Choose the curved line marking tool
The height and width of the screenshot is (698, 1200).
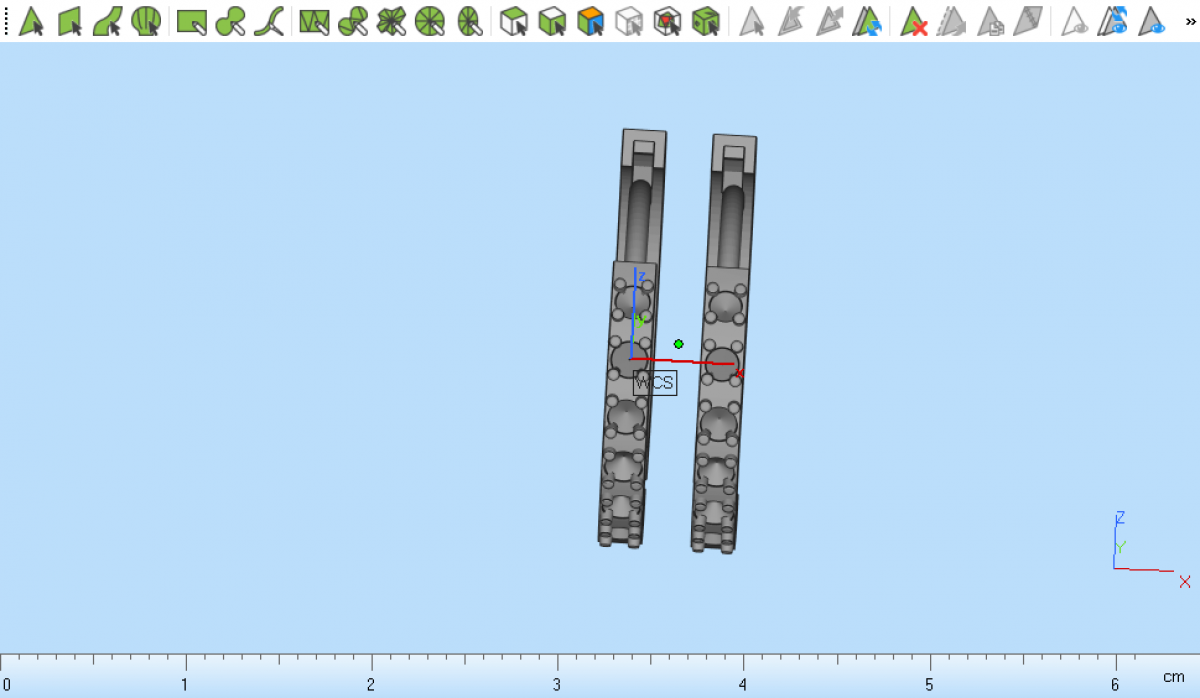[269, 21]
